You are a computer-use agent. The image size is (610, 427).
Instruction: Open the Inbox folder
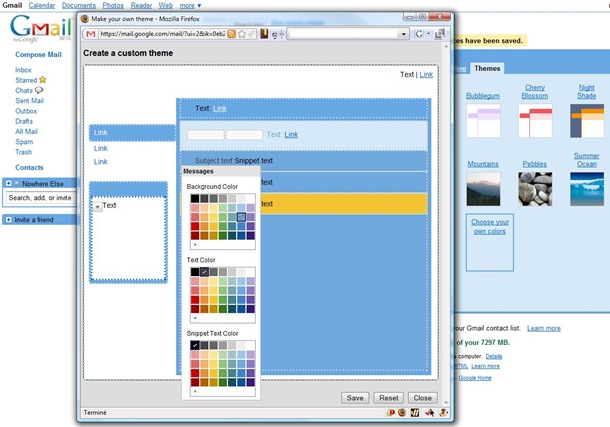tap(23, 70)
